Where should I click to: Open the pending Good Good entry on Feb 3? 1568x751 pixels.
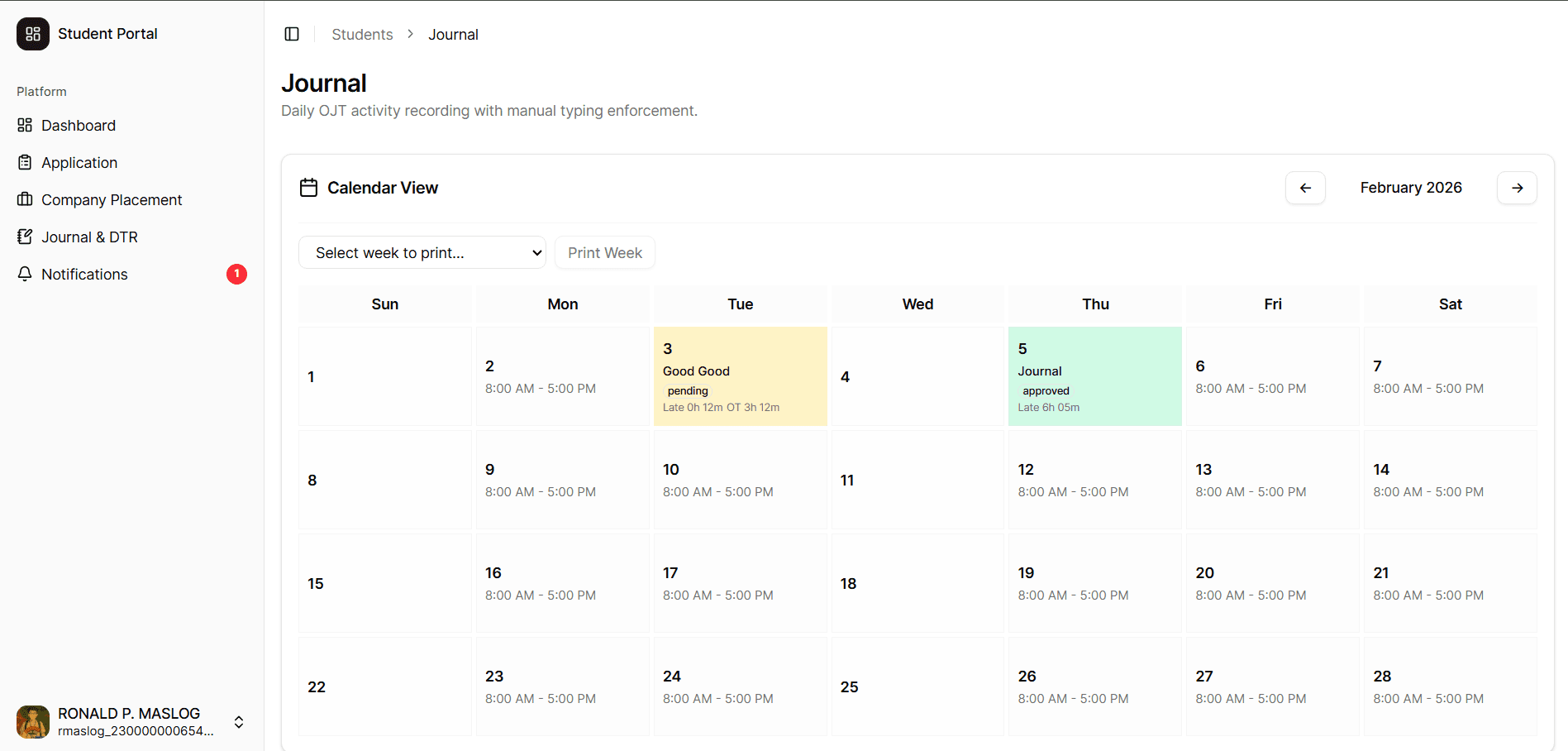click(741, 376)
